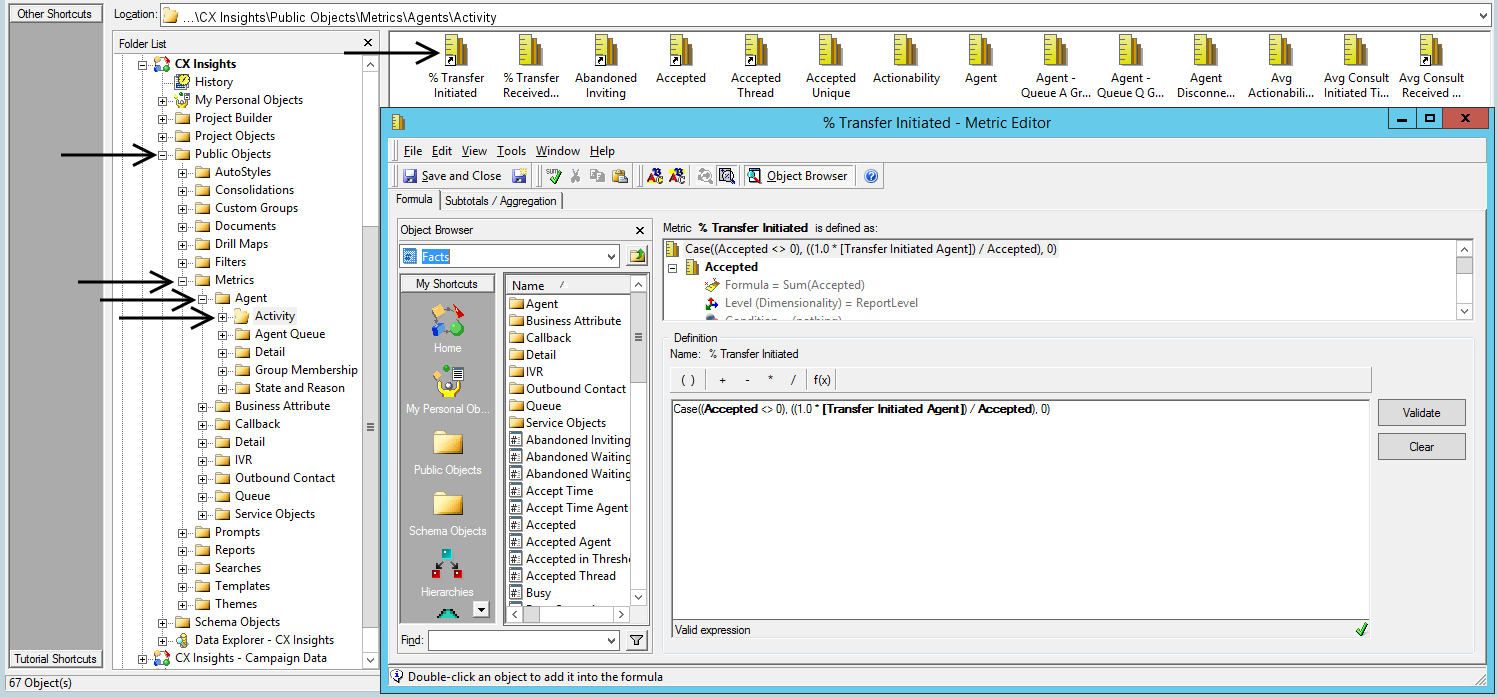Click the Save and New icon
Image resolution: width=1498 pixels, height=697 pixels.
point(519,176)
